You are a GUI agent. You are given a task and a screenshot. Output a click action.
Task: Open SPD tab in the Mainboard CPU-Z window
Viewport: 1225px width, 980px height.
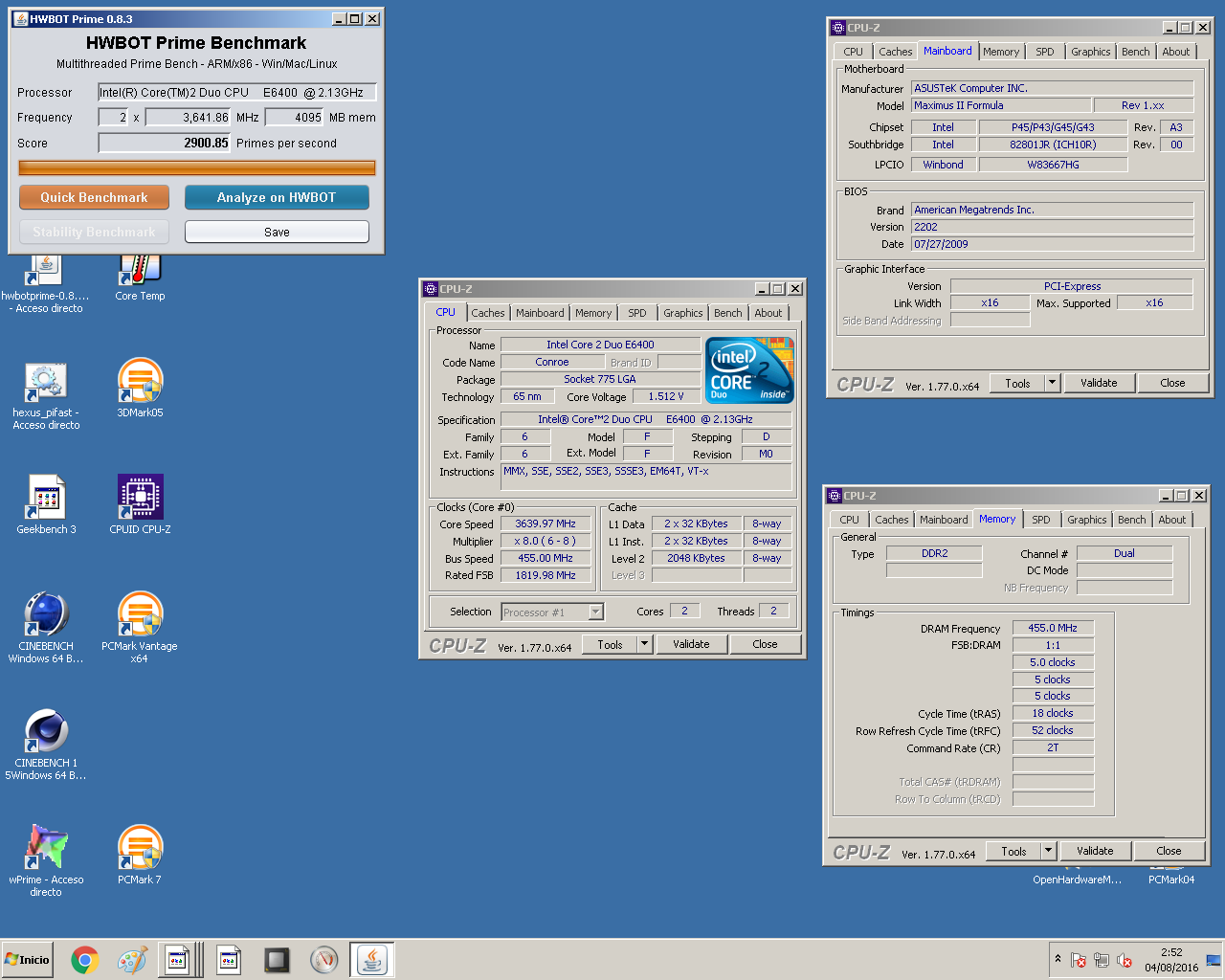(x=1045, y=52)
